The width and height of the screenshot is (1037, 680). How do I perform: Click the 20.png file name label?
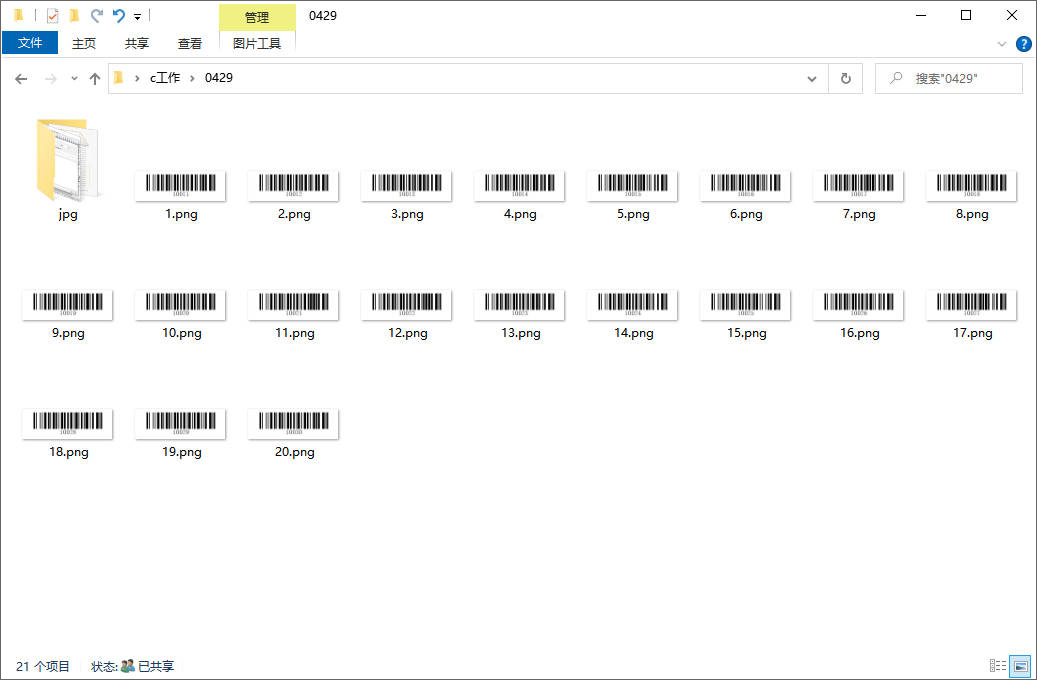[294, 452]
